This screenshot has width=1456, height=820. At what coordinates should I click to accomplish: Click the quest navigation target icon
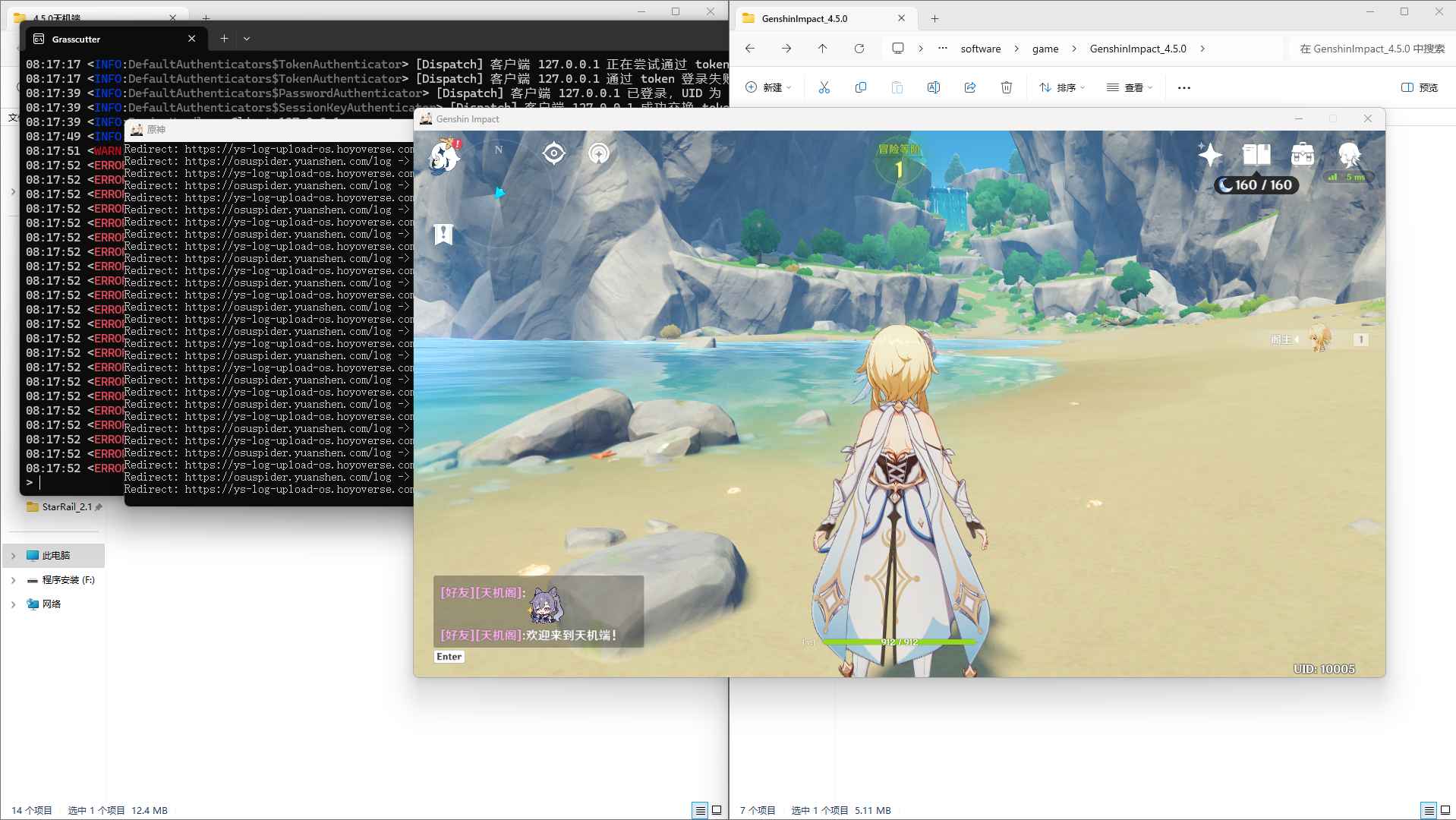pos(554,153)
